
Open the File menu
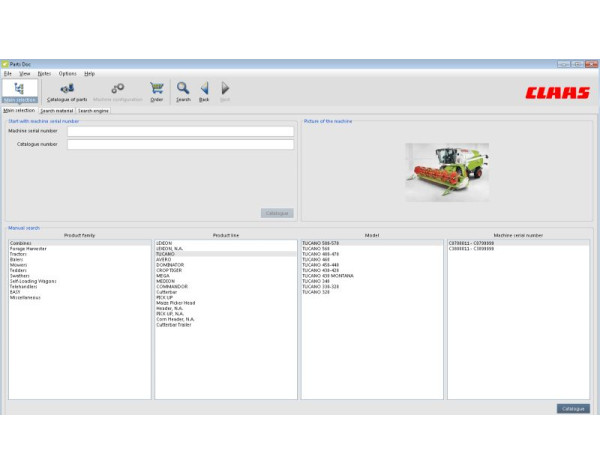point(7,73)
